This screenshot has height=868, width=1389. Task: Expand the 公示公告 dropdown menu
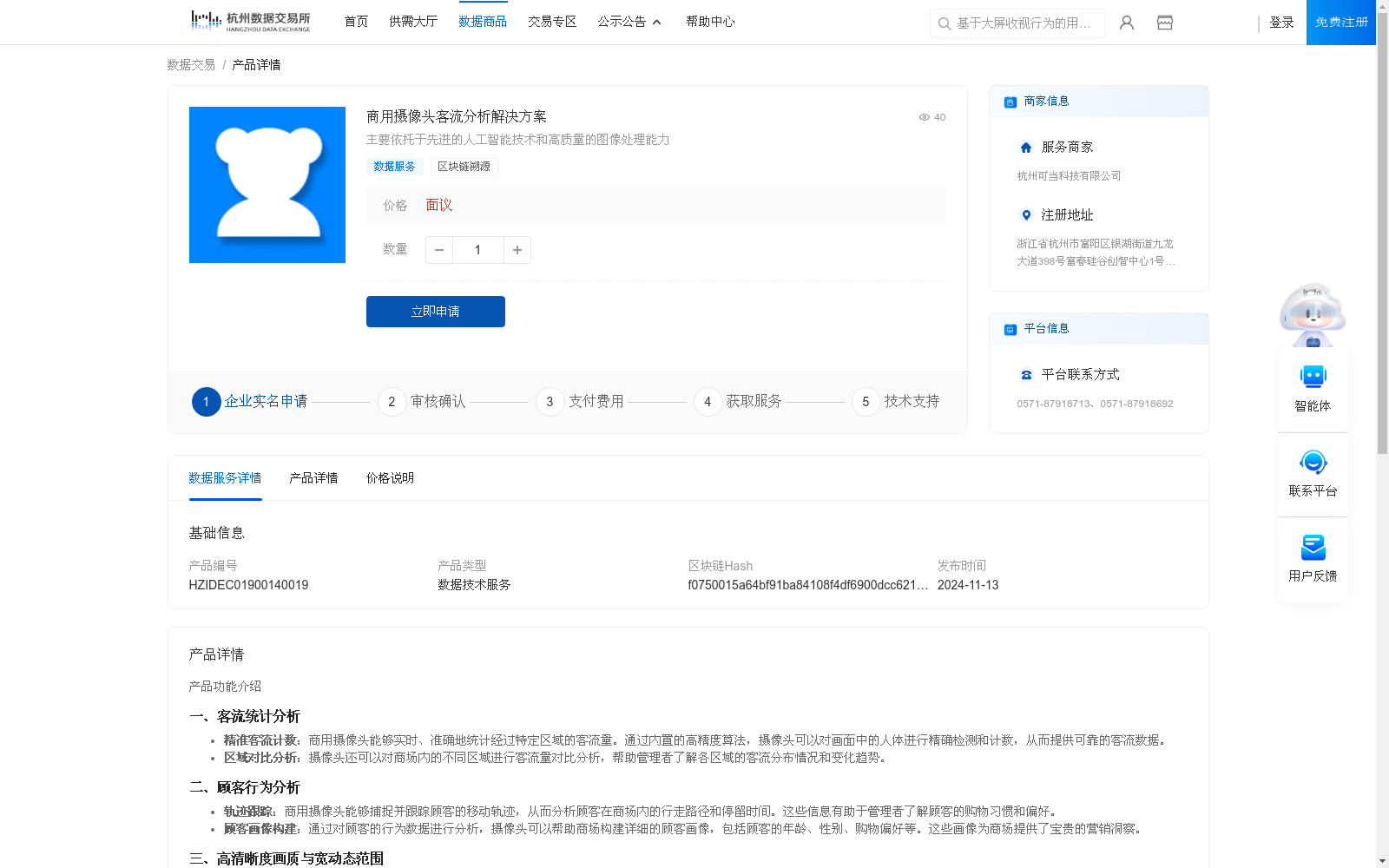tap(629, 22)
